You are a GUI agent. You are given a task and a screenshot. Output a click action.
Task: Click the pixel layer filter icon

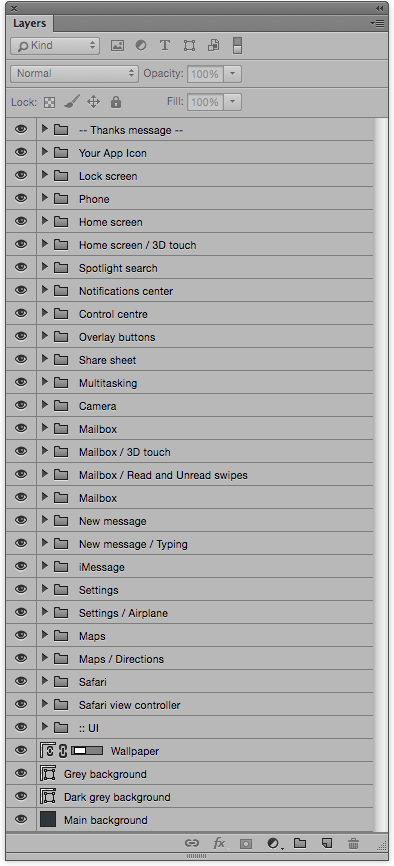pyautogui.click(x=117, y=46)
